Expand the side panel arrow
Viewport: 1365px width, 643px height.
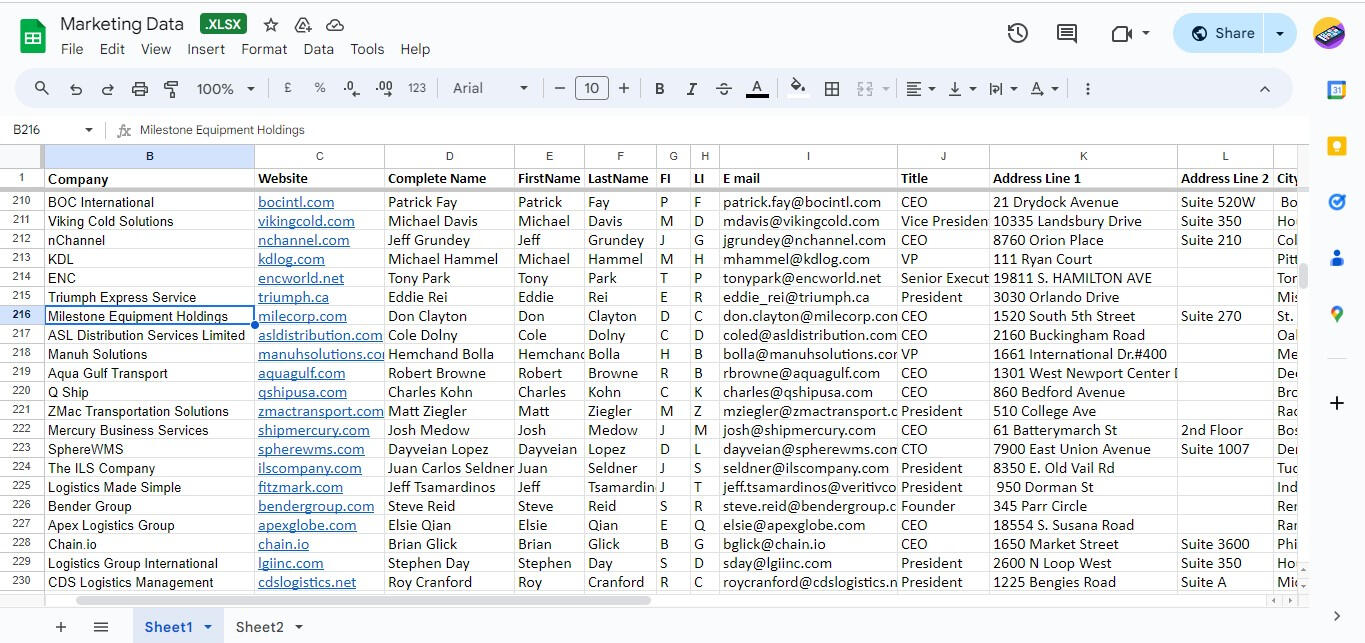(1336, 616)
